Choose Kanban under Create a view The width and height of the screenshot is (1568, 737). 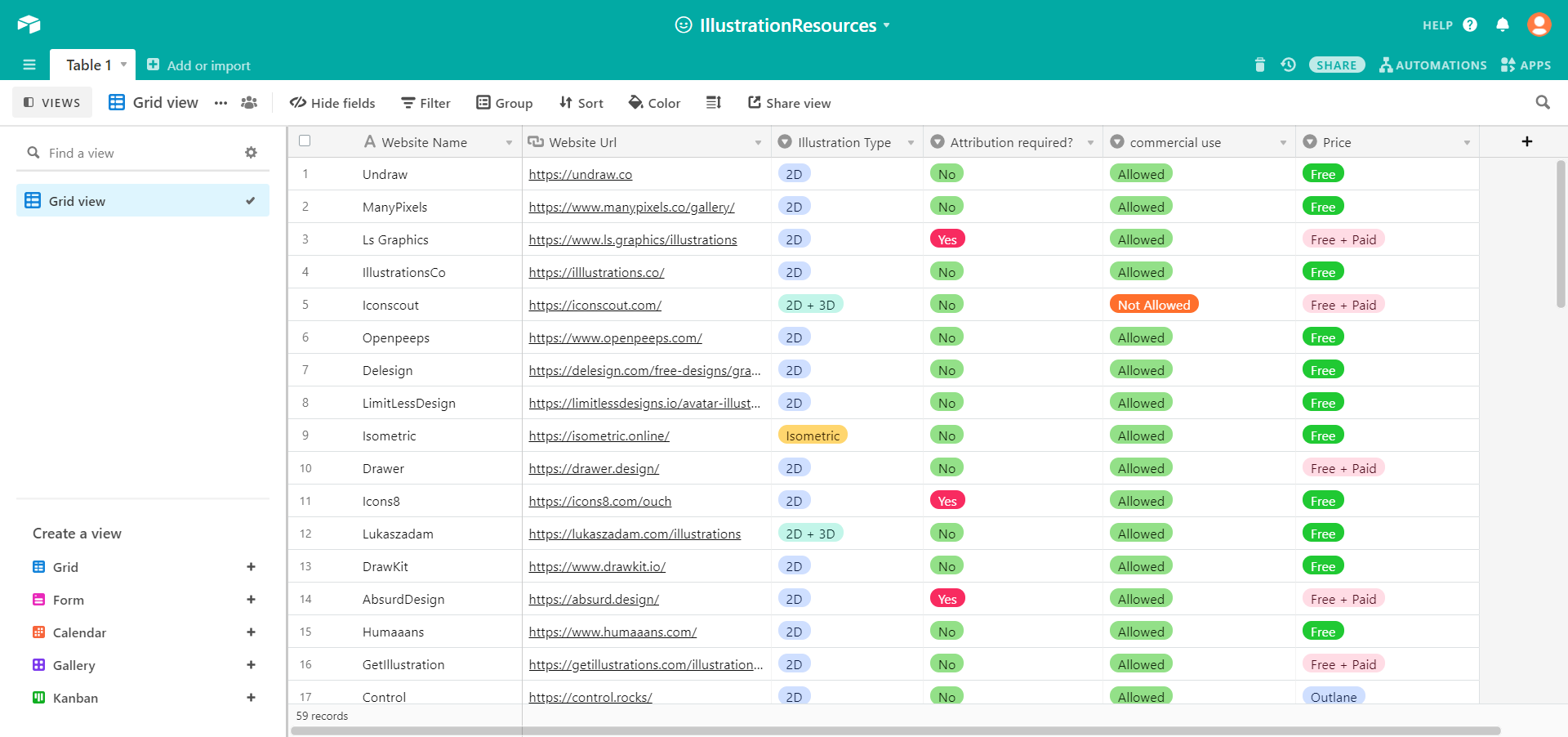click(x=75, y=698)
